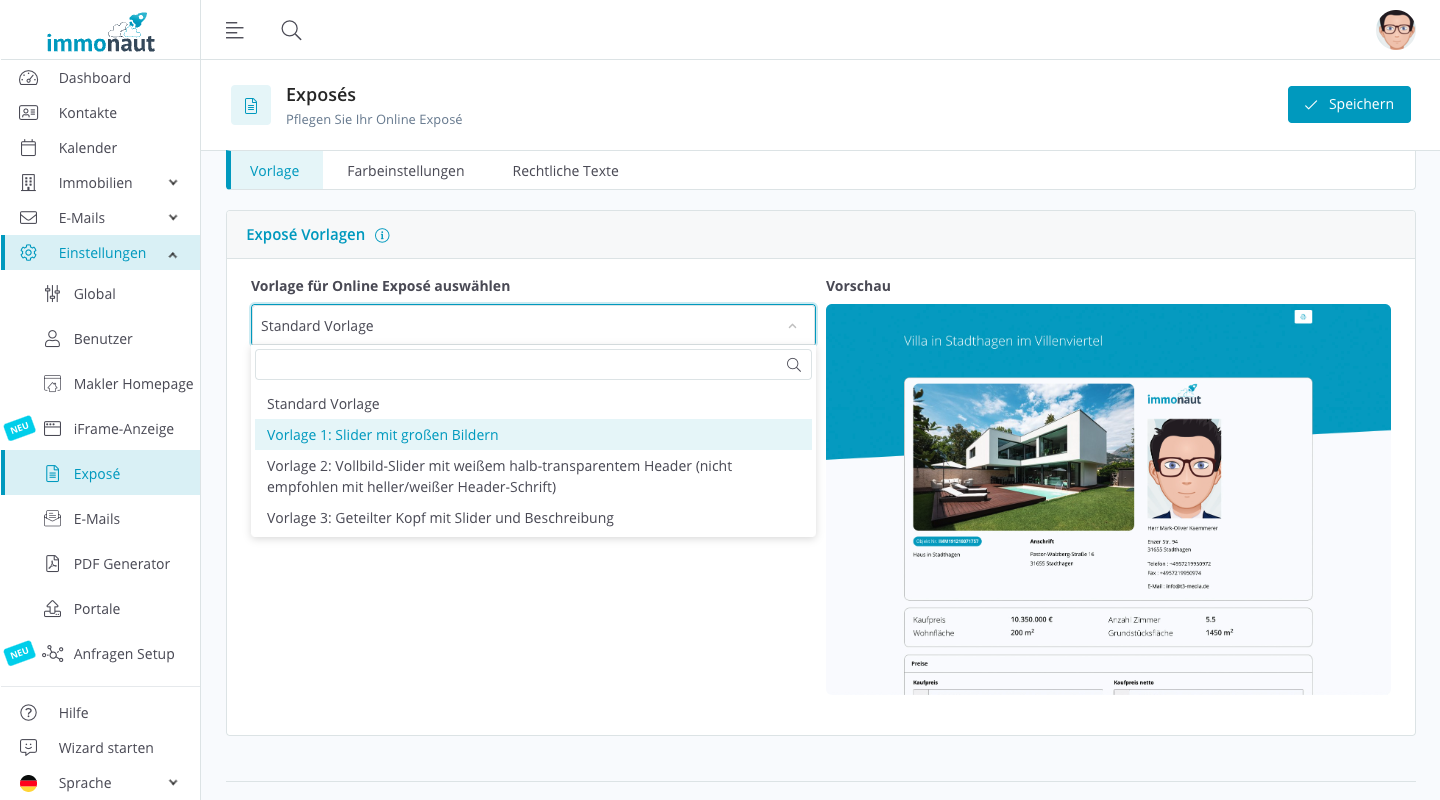Open the user avatar profile menu
1440x800 pixels.
point(1395,30)
